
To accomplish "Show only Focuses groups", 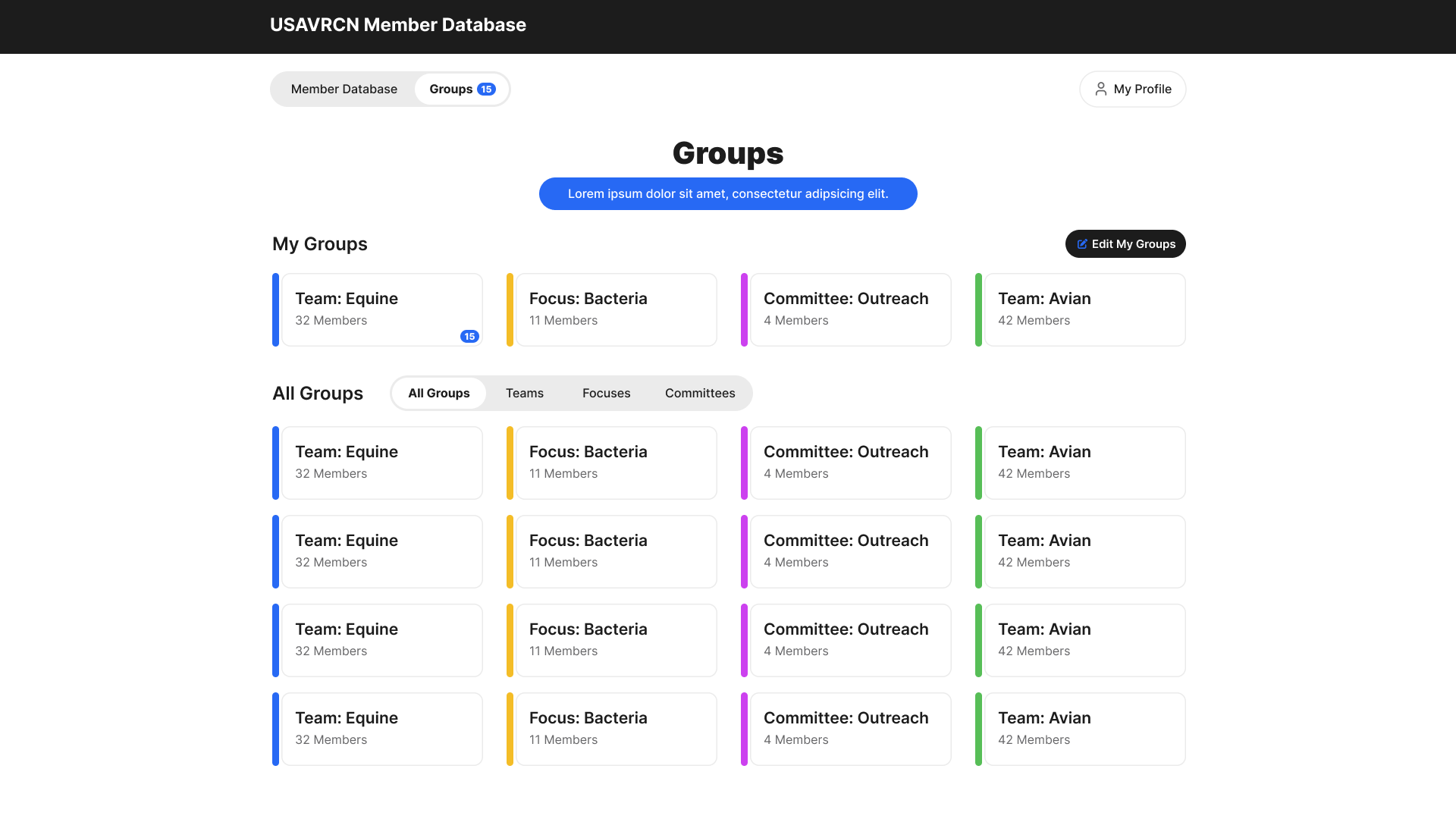I will pos(606,393).
